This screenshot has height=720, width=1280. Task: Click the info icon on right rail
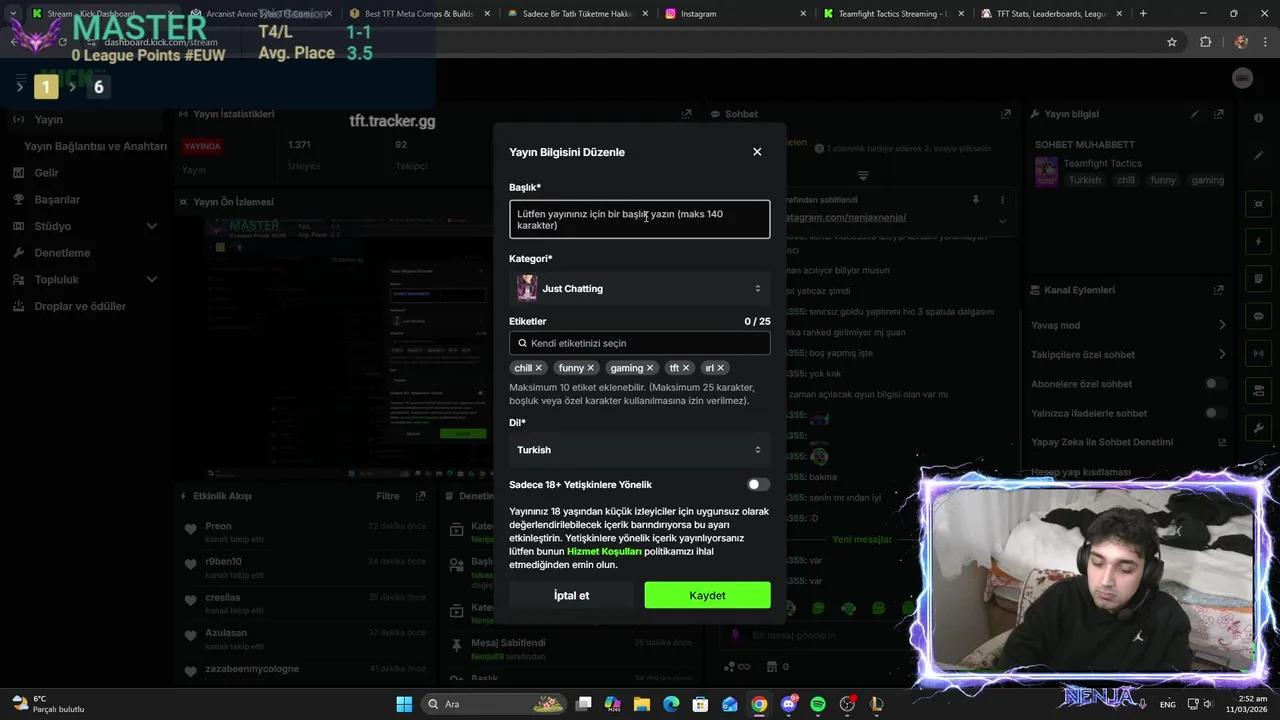click(1258, 118)
